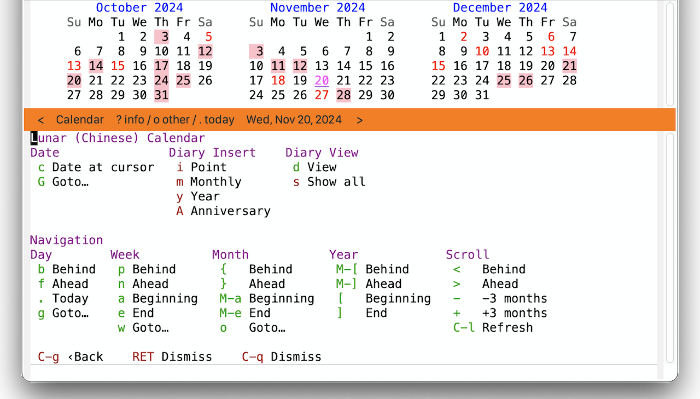
Task: Click Day 'Behind' command
Action: pos(67,270)
